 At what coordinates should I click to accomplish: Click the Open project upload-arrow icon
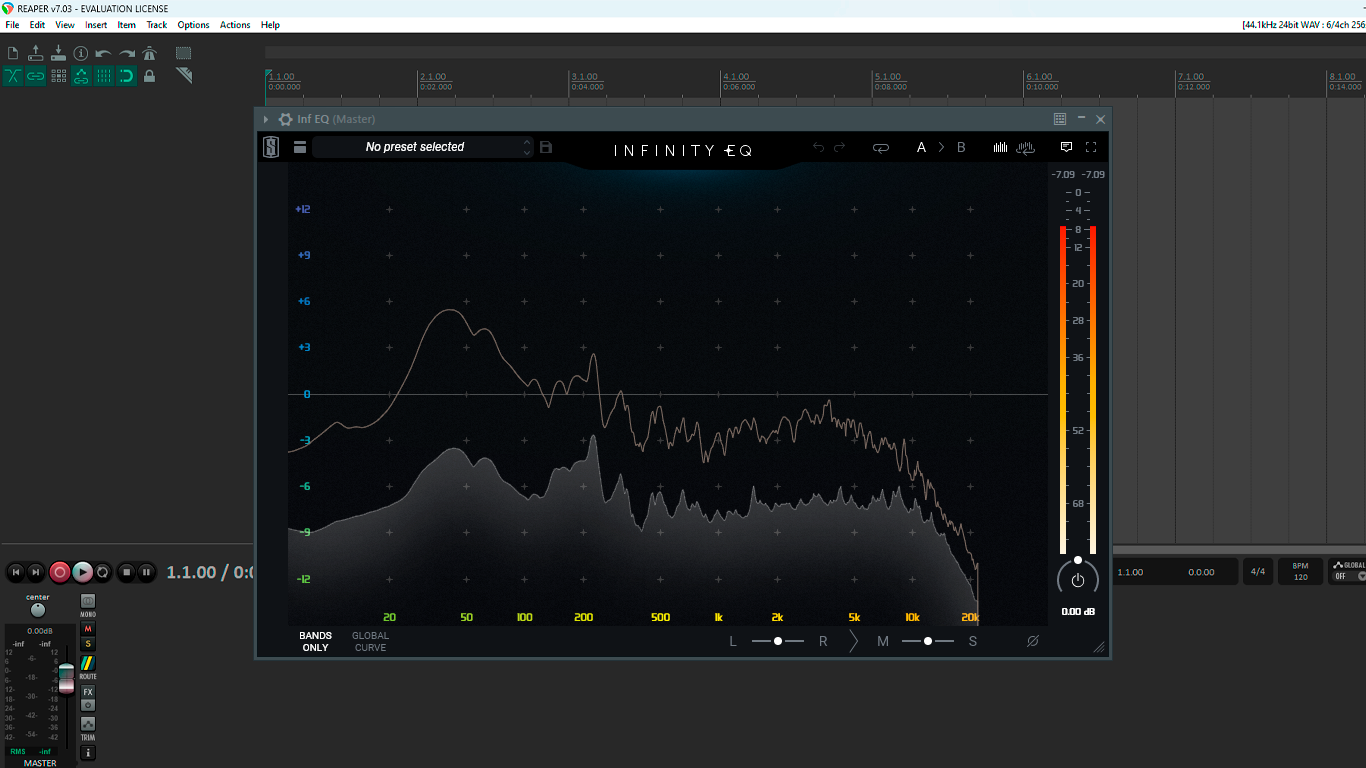point(36,53)
